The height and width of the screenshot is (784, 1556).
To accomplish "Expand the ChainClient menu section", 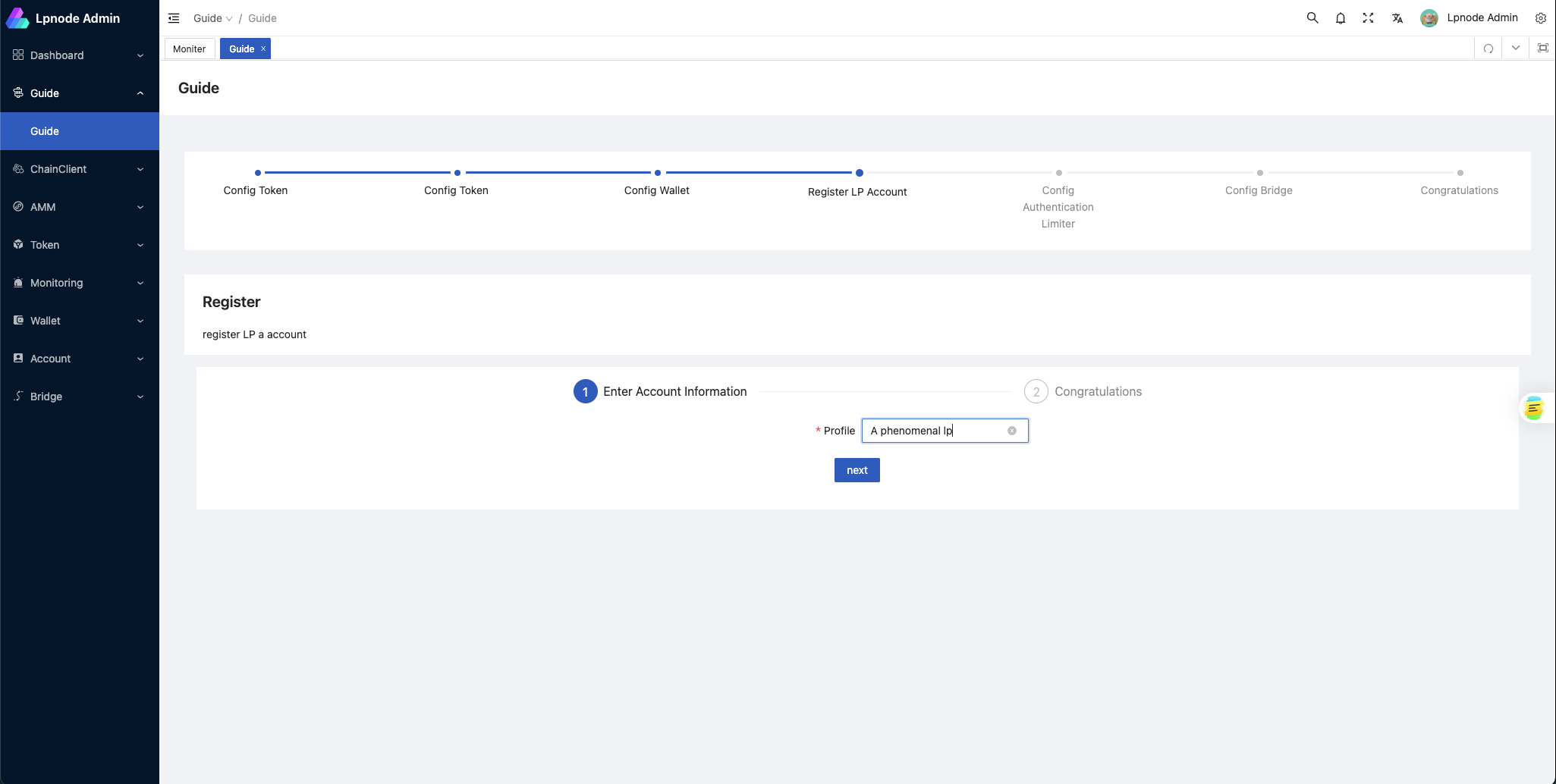I will [x=79, y=169].
